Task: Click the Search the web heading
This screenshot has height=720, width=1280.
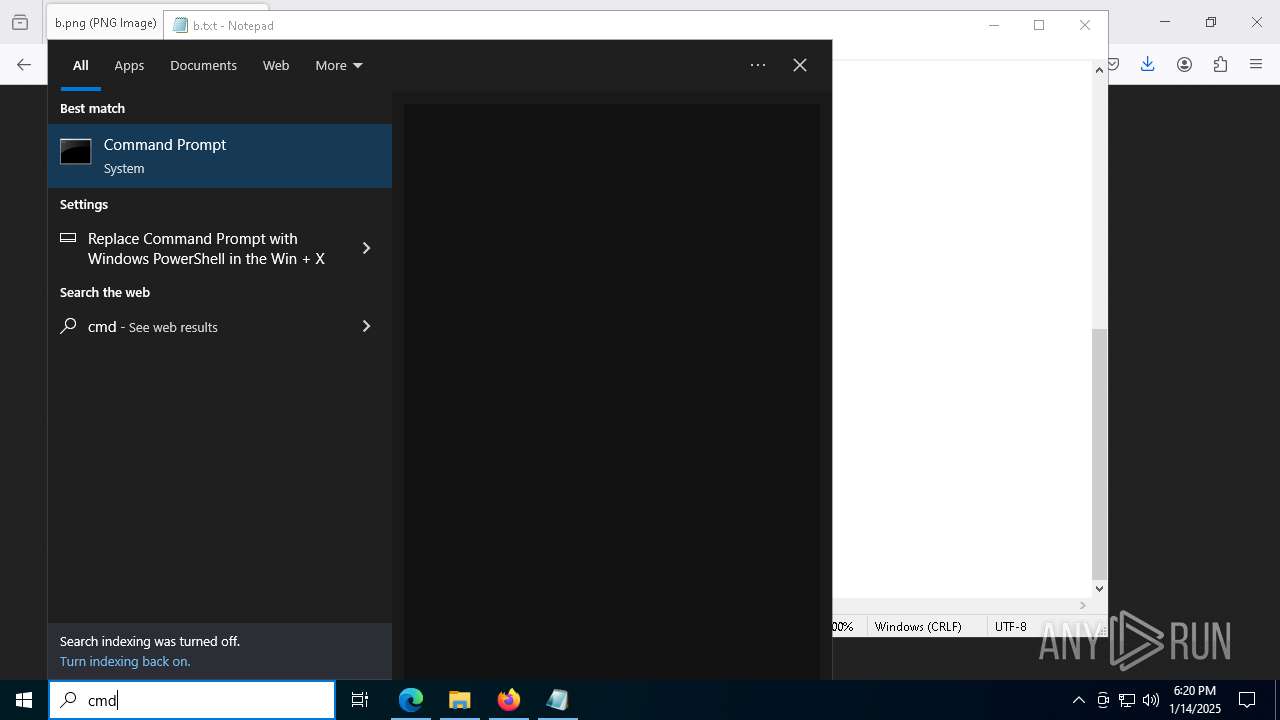Action: 105,292
